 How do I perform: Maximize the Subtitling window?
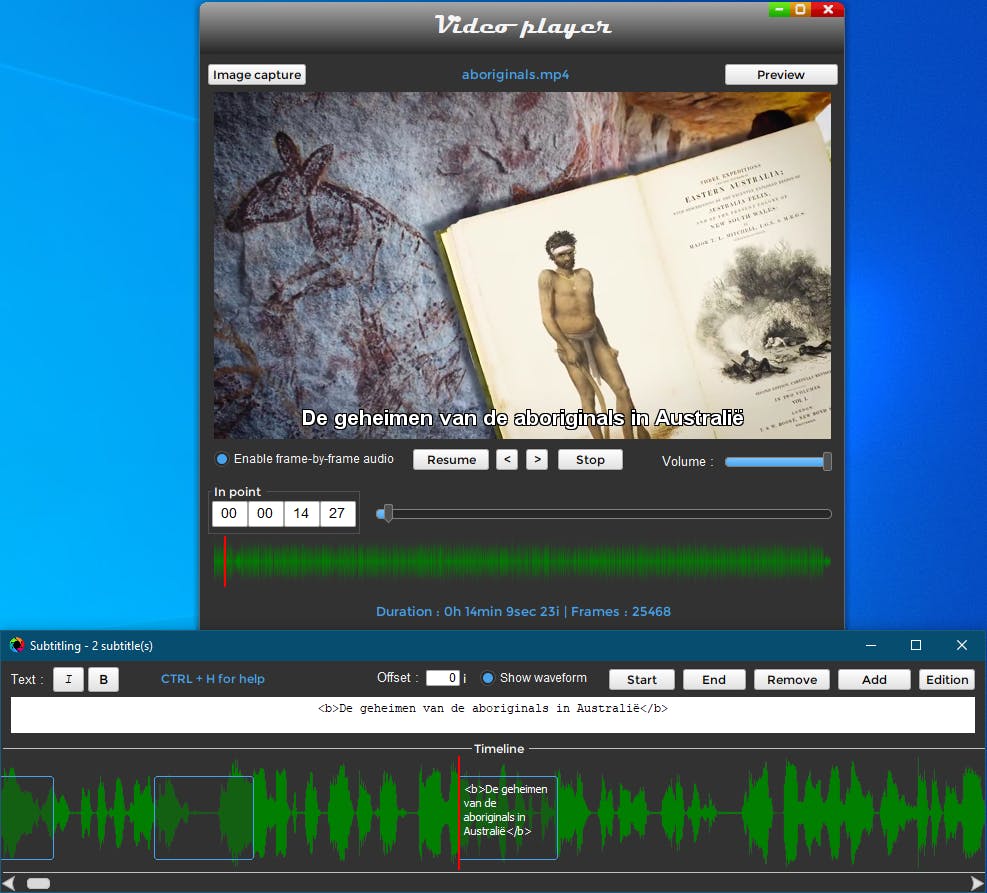click(x=916, y=645)
